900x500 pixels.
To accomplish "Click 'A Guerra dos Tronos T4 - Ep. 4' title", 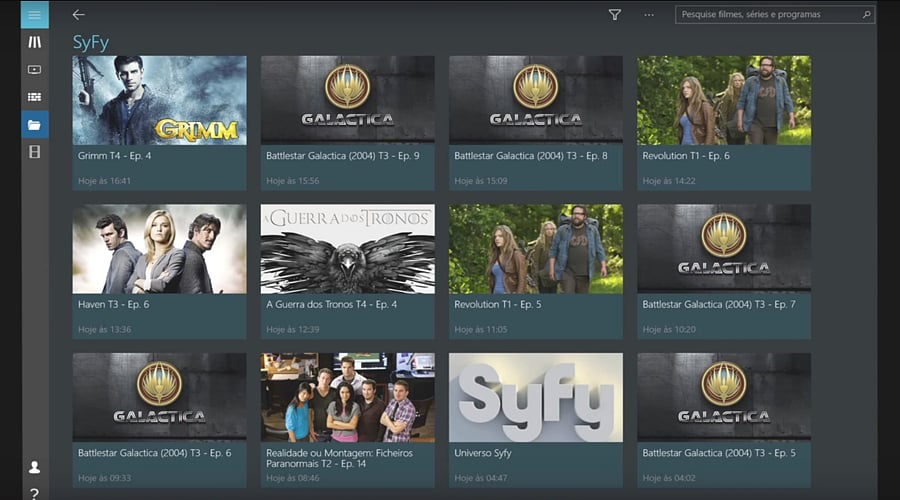I will (331, 304).
